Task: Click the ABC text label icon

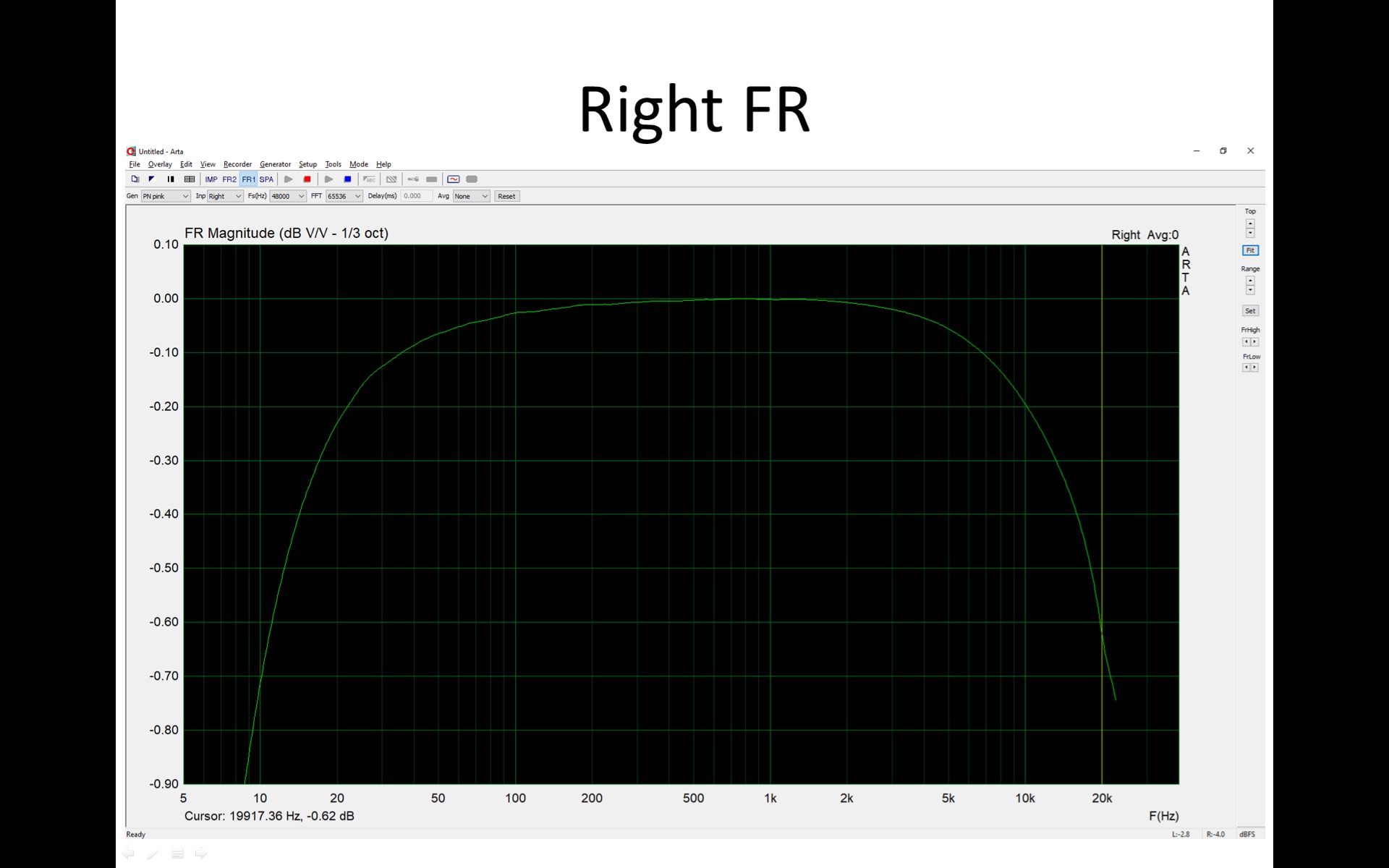Action: pos(370,179)
